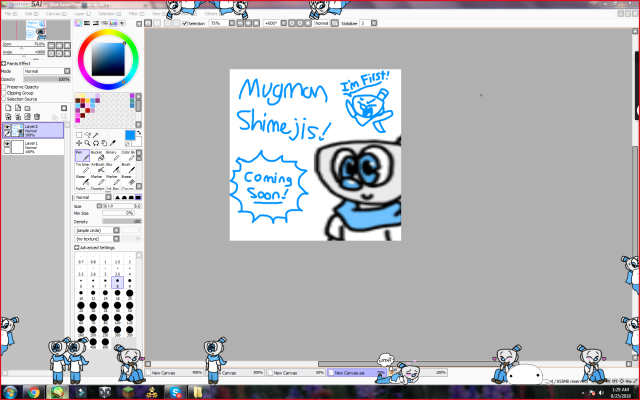Choose the hand pan tool
The image size is (640, 400).
104,143
